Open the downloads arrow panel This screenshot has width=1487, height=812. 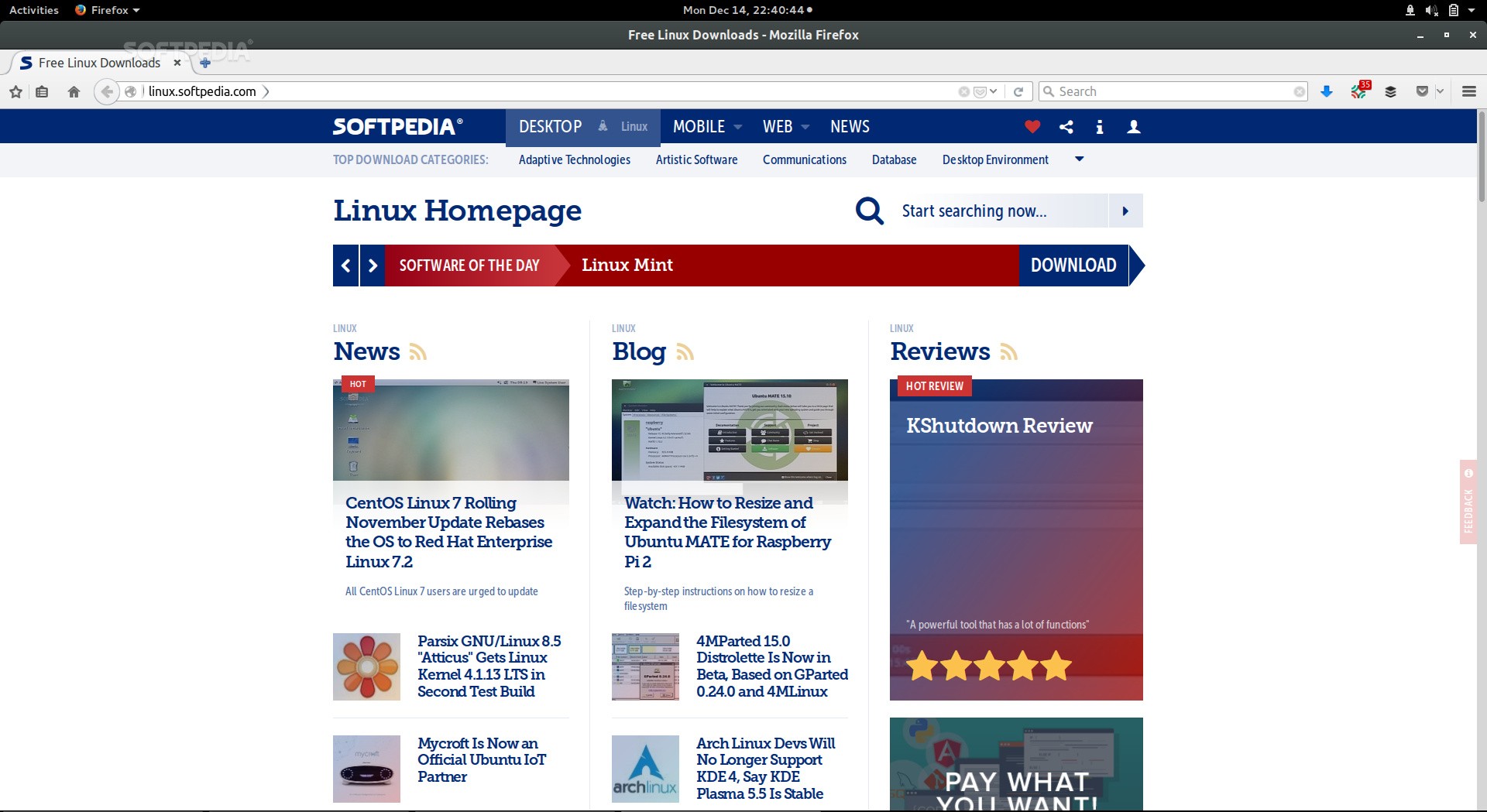1327,91
